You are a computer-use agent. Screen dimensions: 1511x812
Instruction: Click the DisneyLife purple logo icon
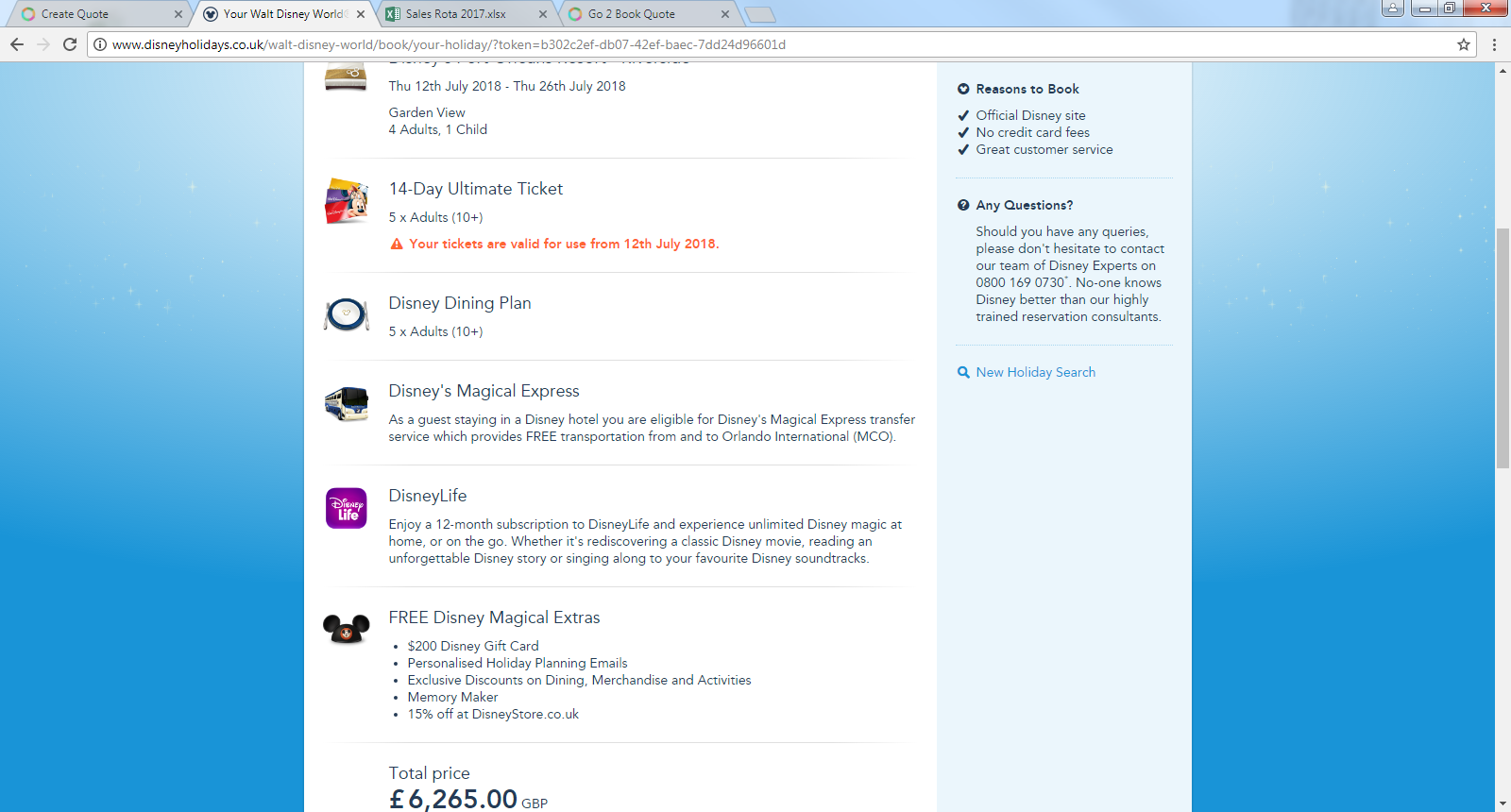[x=347, y=508]
